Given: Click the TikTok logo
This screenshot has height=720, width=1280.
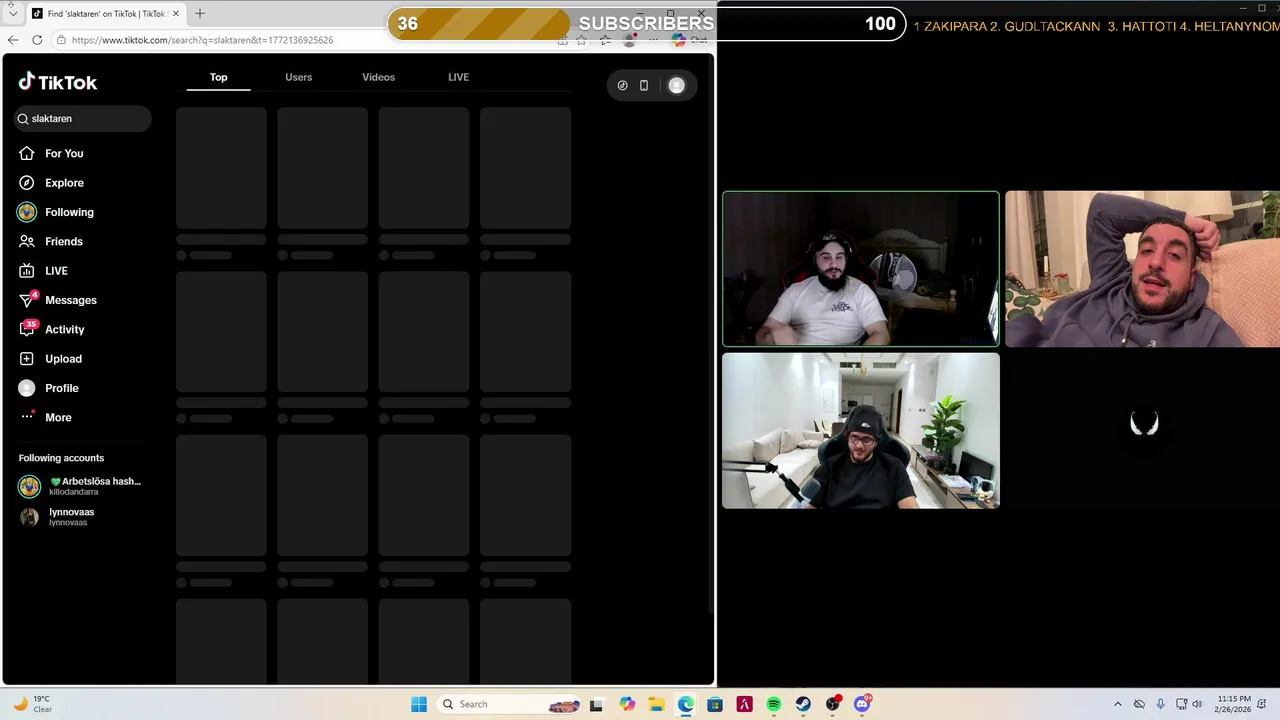Looking at the screenshot, I should tap(58, 82).
